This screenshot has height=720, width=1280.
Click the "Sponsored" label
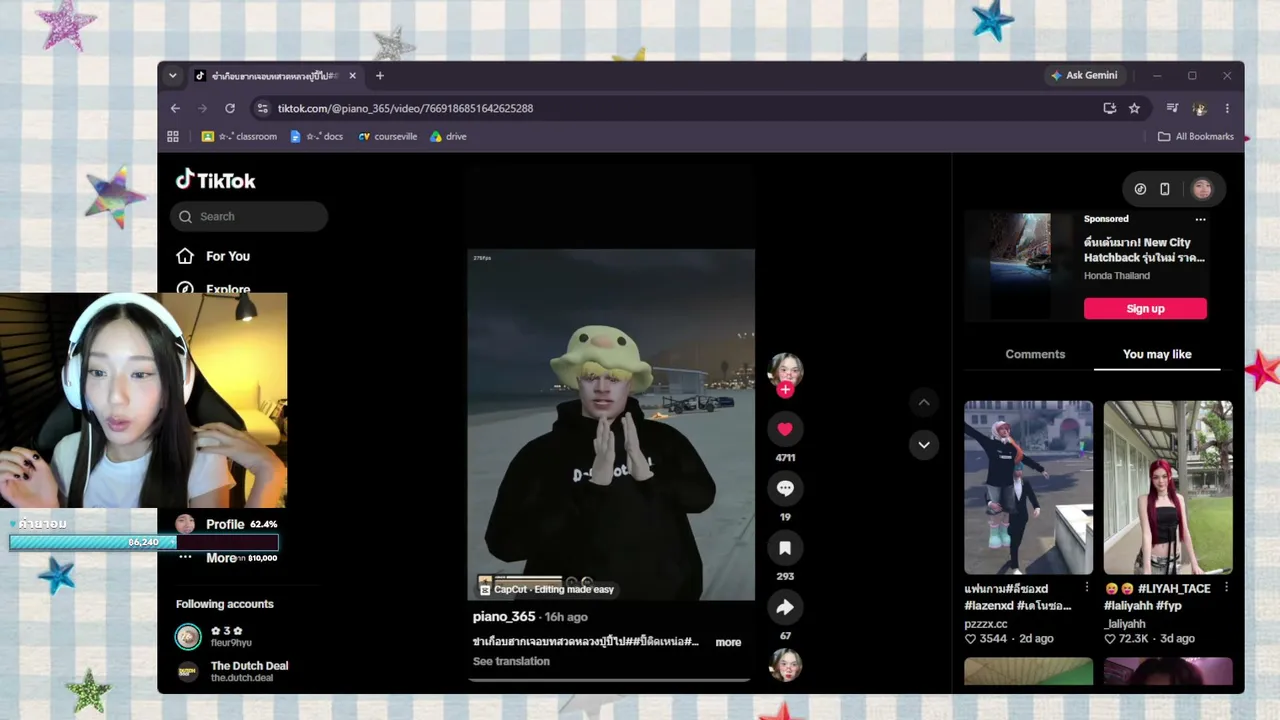pyautogui.click(x=1106, y=219)
